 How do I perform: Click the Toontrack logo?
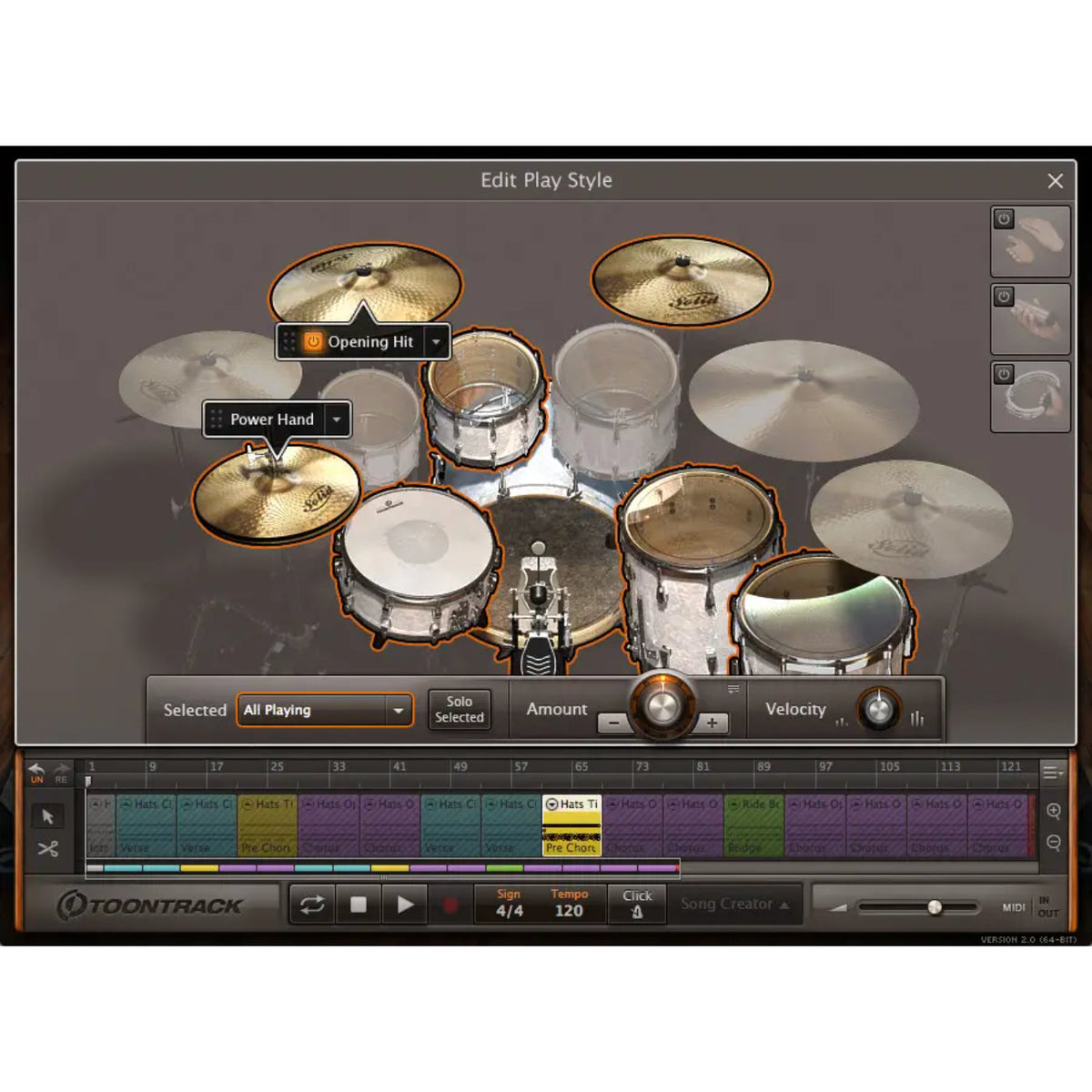150,905
